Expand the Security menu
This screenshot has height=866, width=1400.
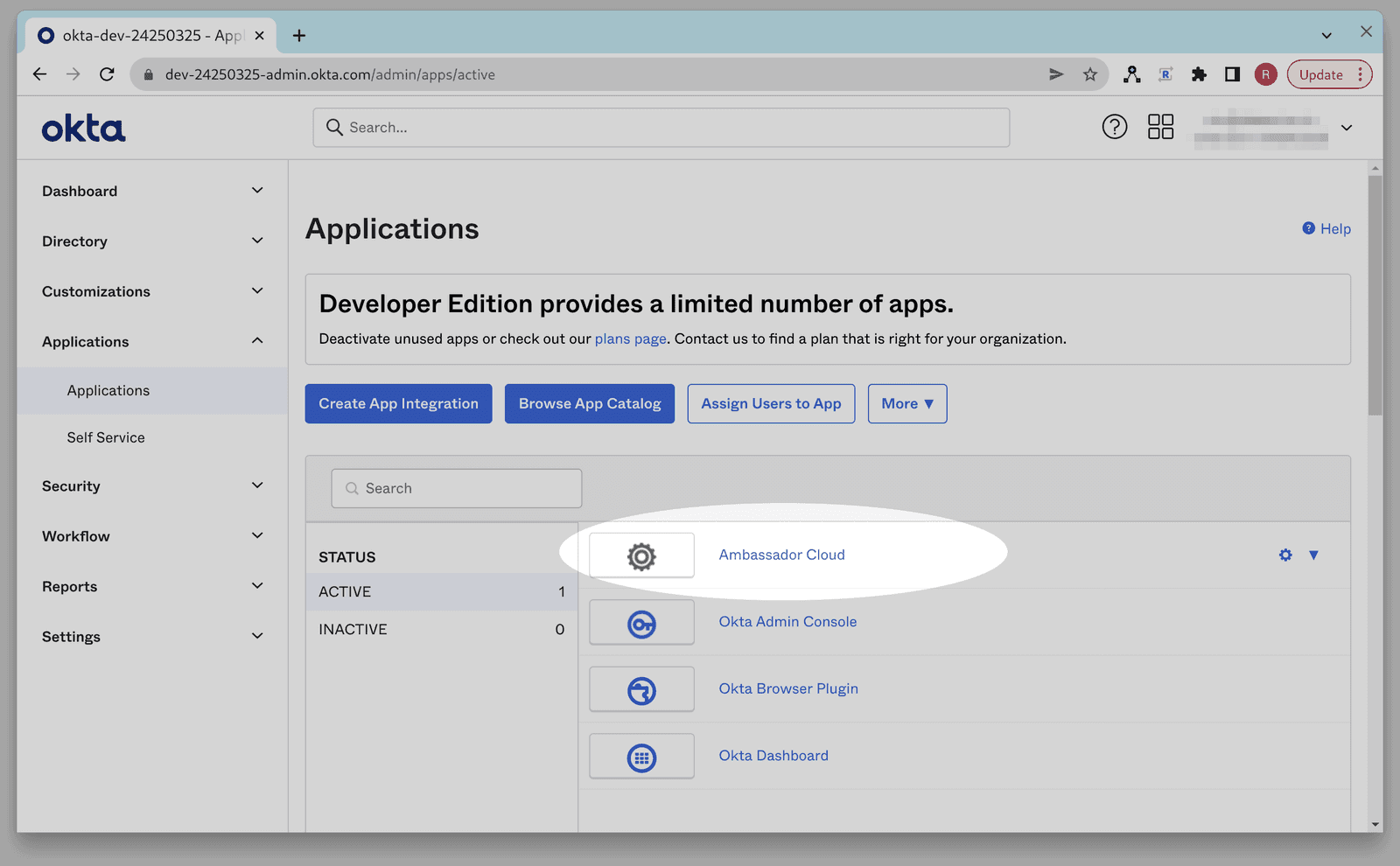151,485
